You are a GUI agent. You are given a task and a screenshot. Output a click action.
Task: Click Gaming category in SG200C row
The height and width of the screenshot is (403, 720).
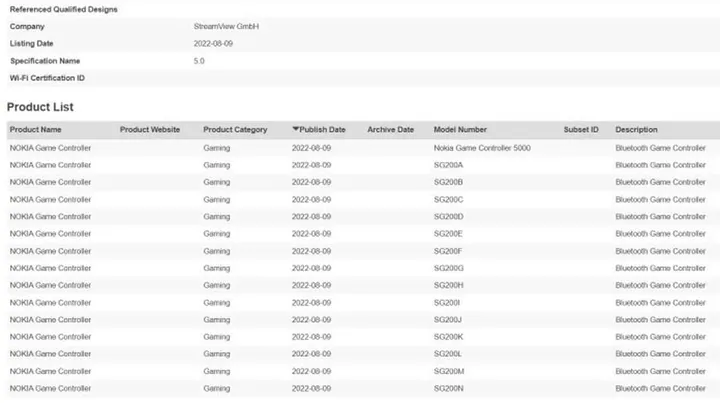tap(217, 200)
